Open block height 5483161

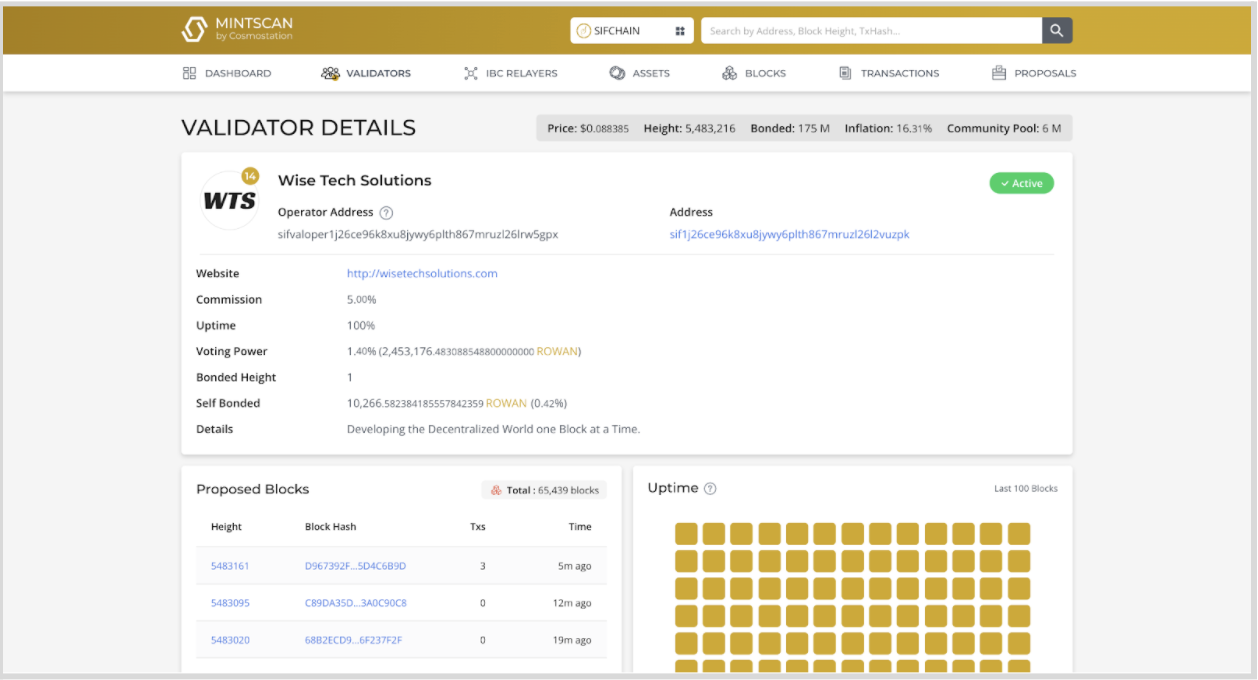click(230, 566)
